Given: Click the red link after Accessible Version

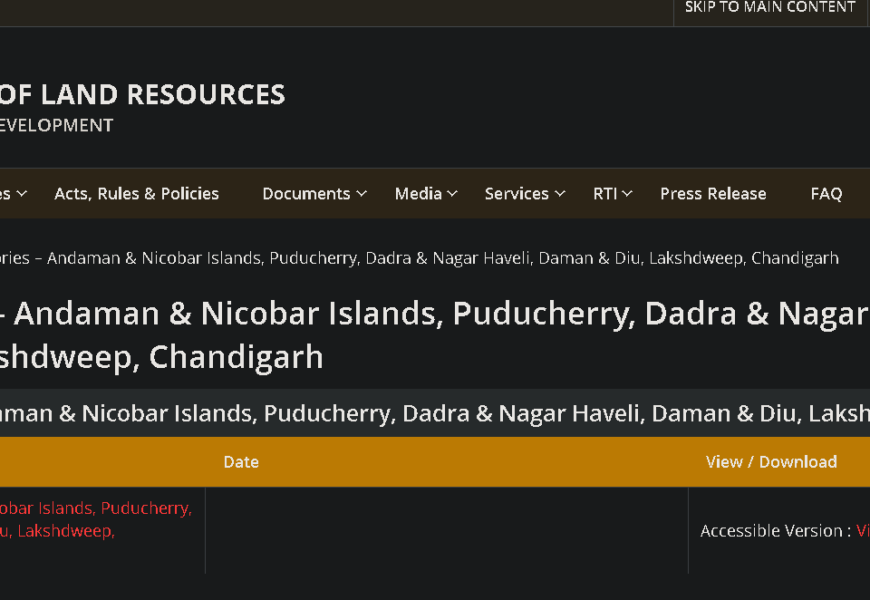Looking at the screenshot, I should 862,531.
